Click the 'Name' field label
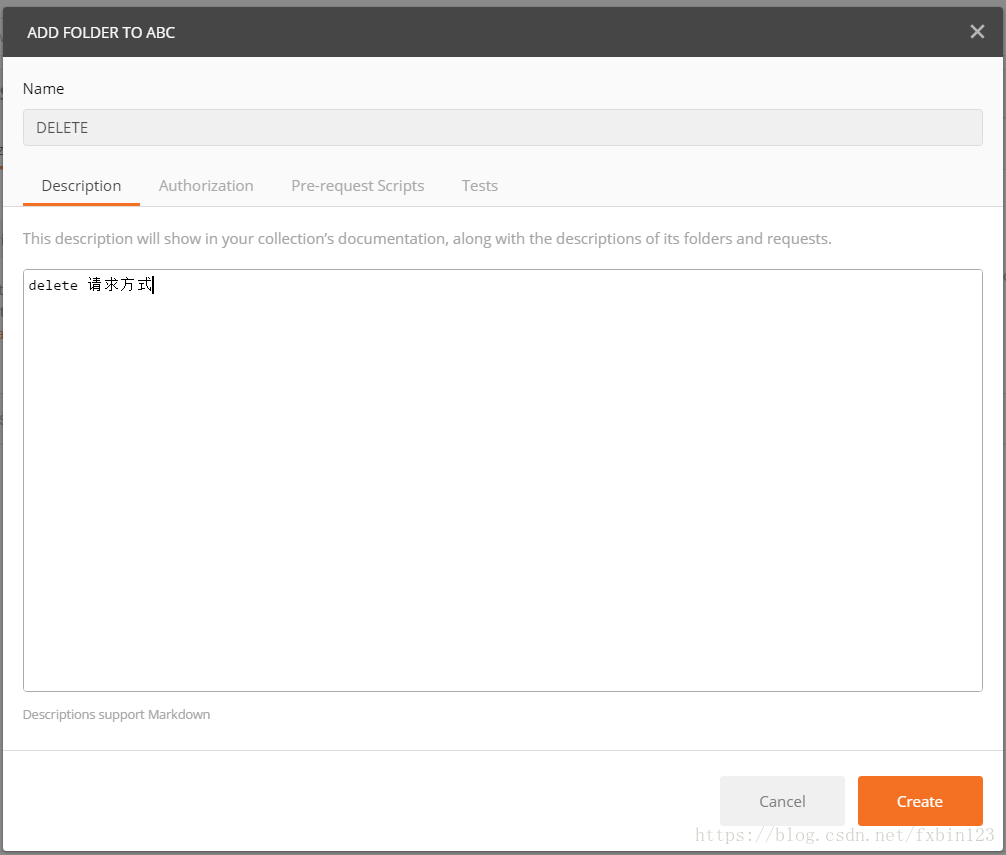This screenshot has height=855, width=1006. click(43, 89)
